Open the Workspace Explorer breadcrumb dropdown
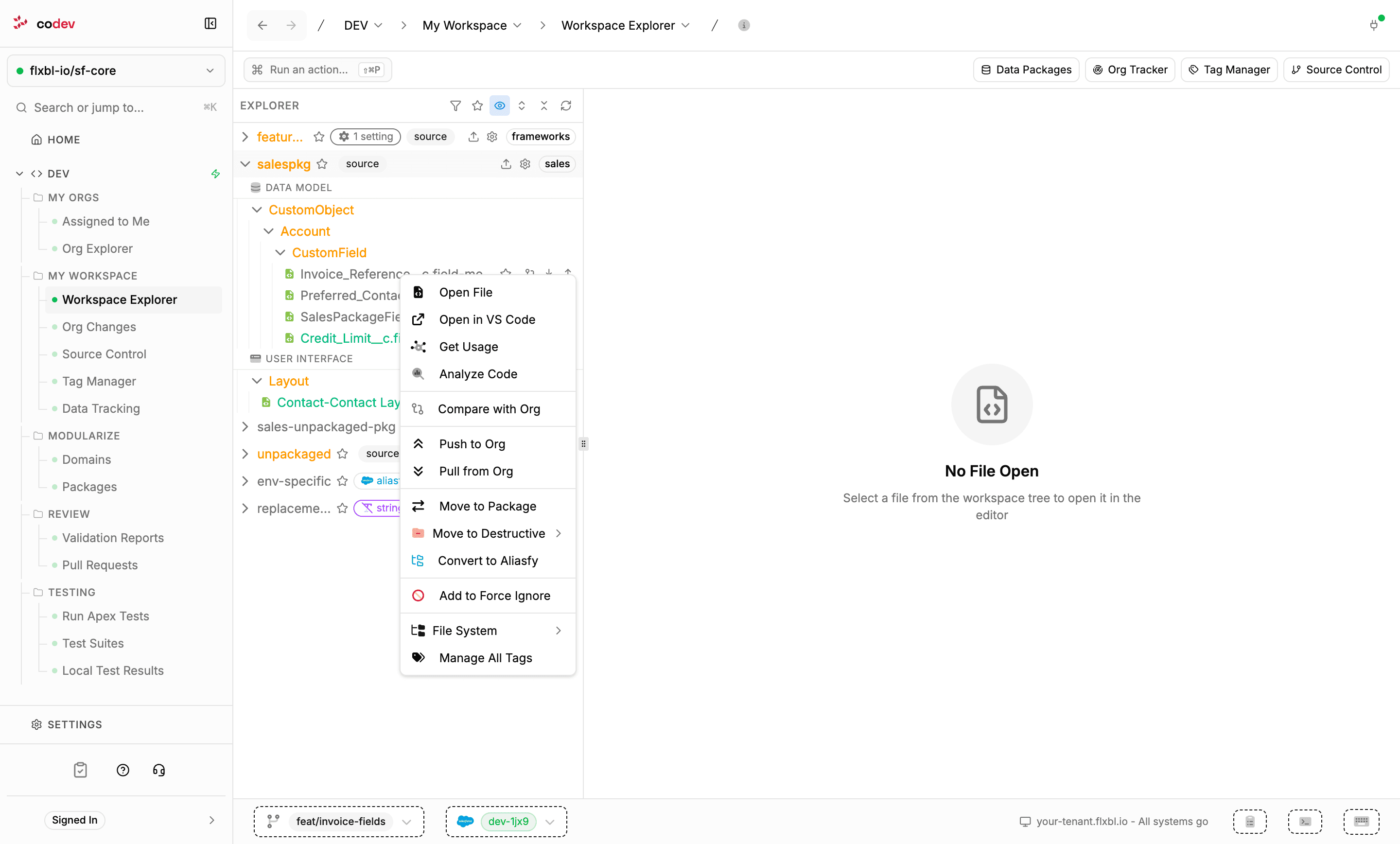The width and height of the screenshot is (1400, 844). point(625,25)
